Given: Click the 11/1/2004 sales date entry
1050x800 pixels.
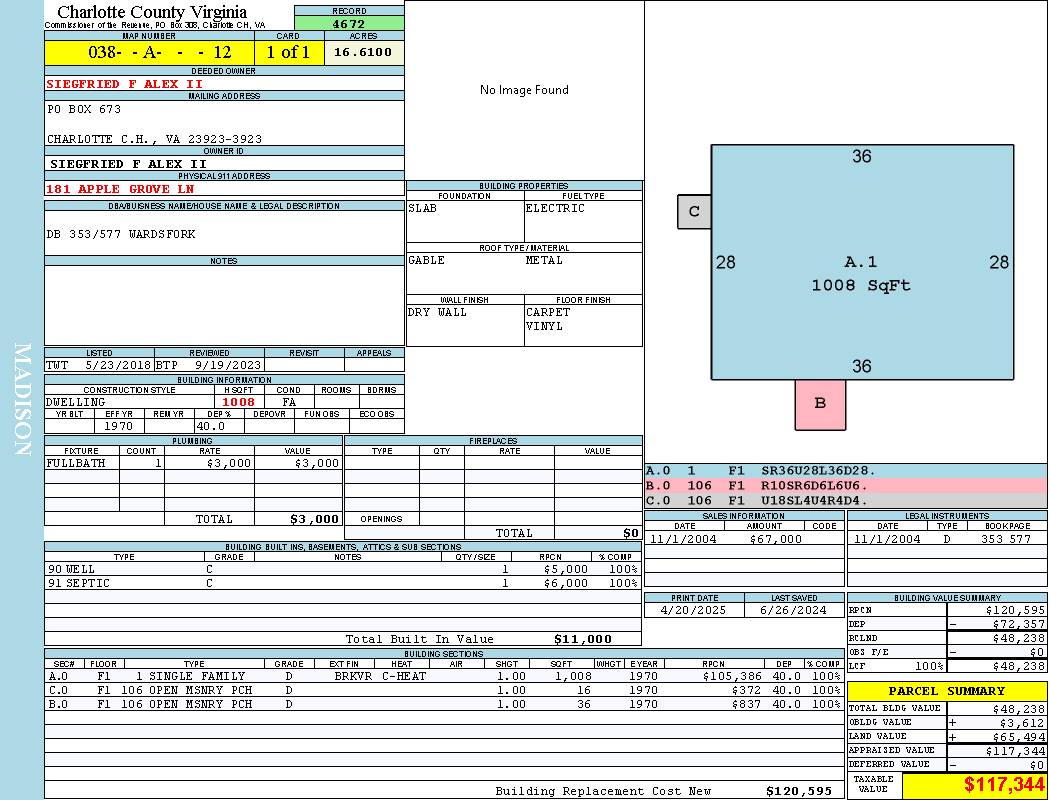Looking at the screenshot, I should coord(685,539).
